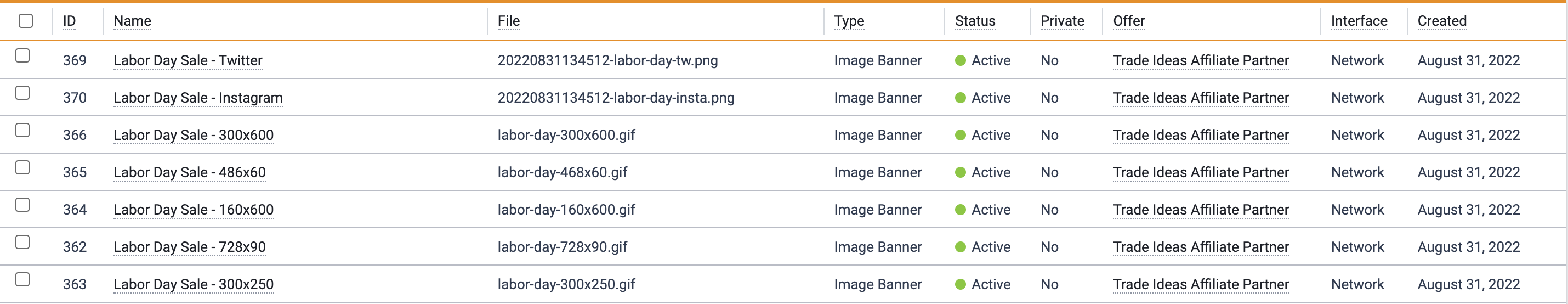The width and height of the screenshot is (1568, 304).
Task: Select checkbox for Labor Day Sale - Instagram
Action: (x=22, y=93)
